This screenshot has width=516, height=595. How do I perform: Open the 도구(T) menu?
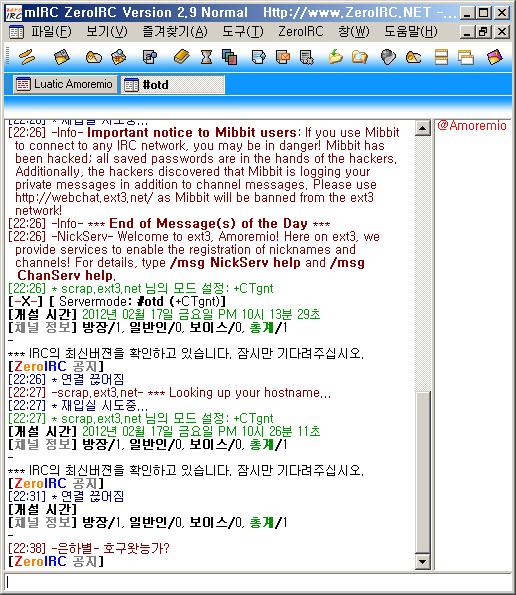[x=242, y=31]
